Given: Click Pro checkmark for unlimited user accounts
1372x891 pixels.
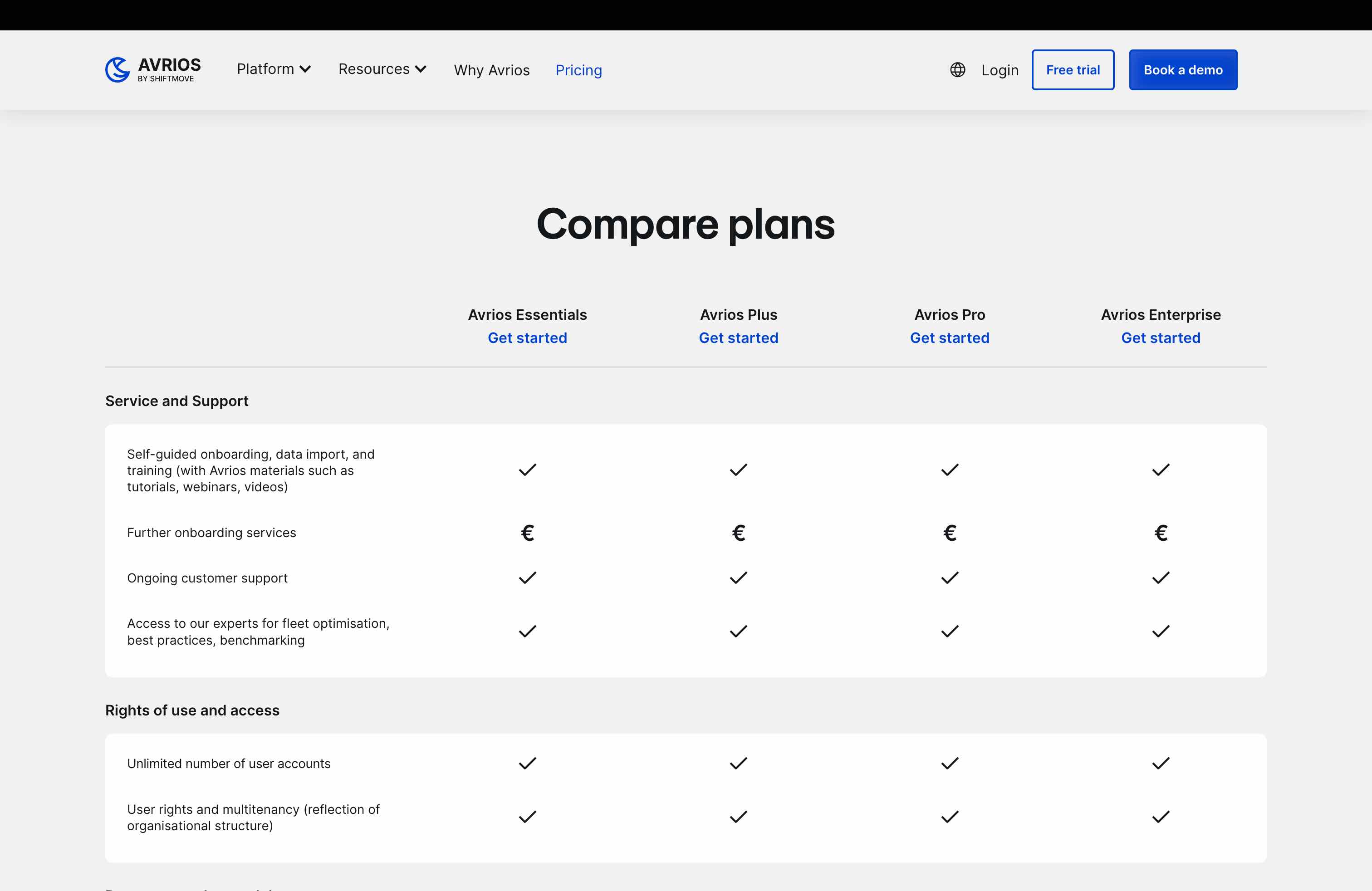Looking at the screenshot, I should point(950,763).
